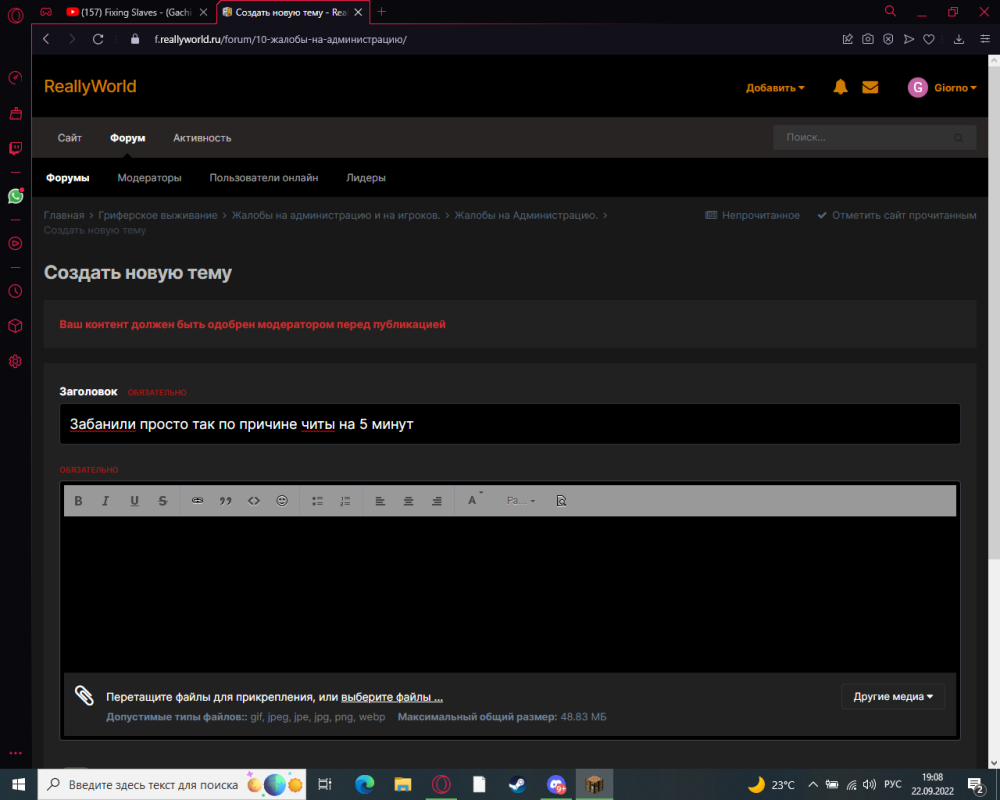The image size is (1000, 800).
Task: Toggle underline formatting in the editor
Action: [134, 501]
